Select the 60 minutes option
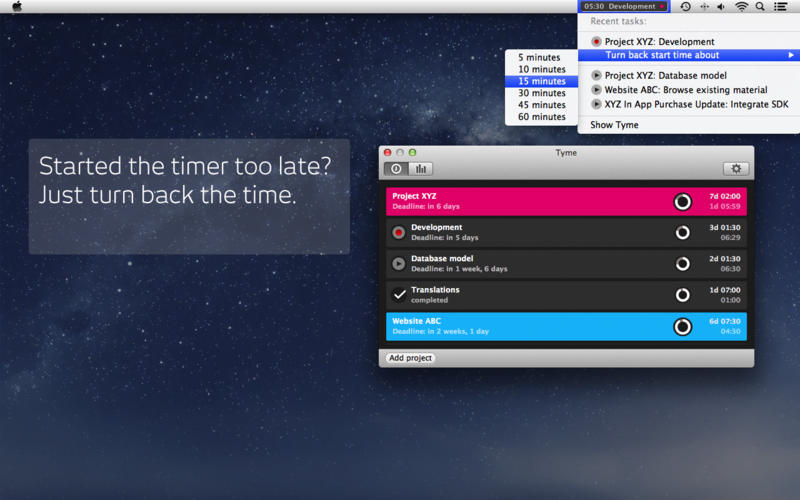The image size is (800, 500). pyautogui.click(x=541, y=117)
